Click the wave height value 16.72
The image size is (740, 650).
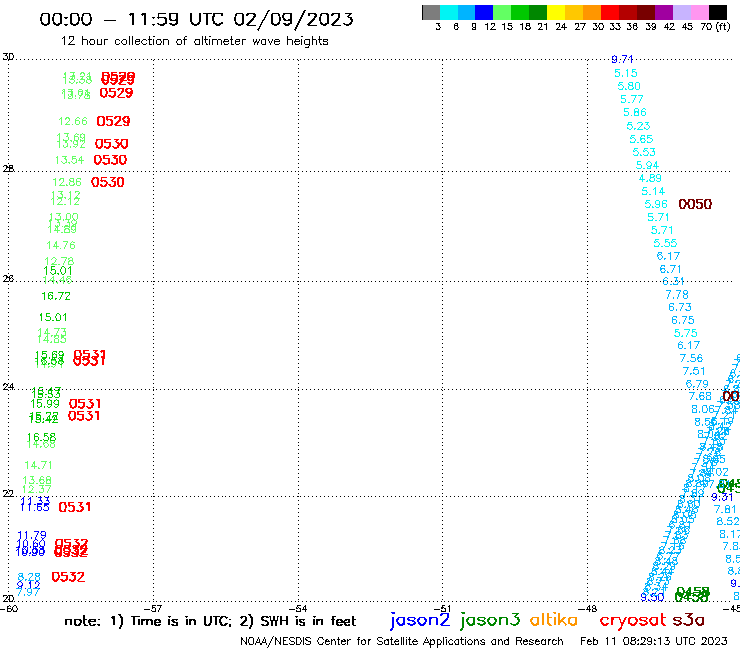(x=56, y=296)
